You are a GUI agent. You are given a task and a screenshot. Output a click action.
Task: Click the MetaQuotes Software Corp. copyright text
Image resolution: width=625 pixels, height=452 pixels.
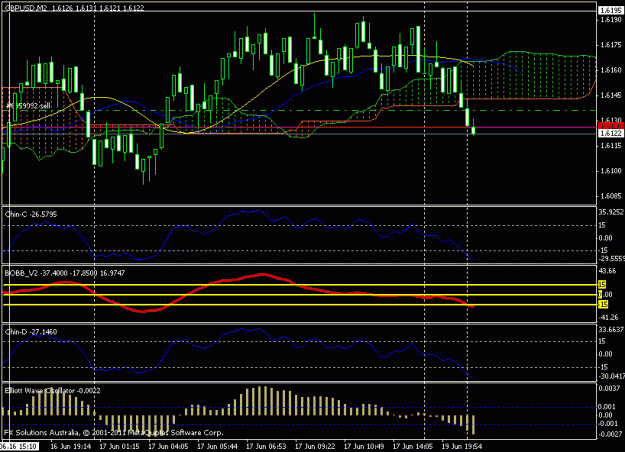(x=114, y=432)
